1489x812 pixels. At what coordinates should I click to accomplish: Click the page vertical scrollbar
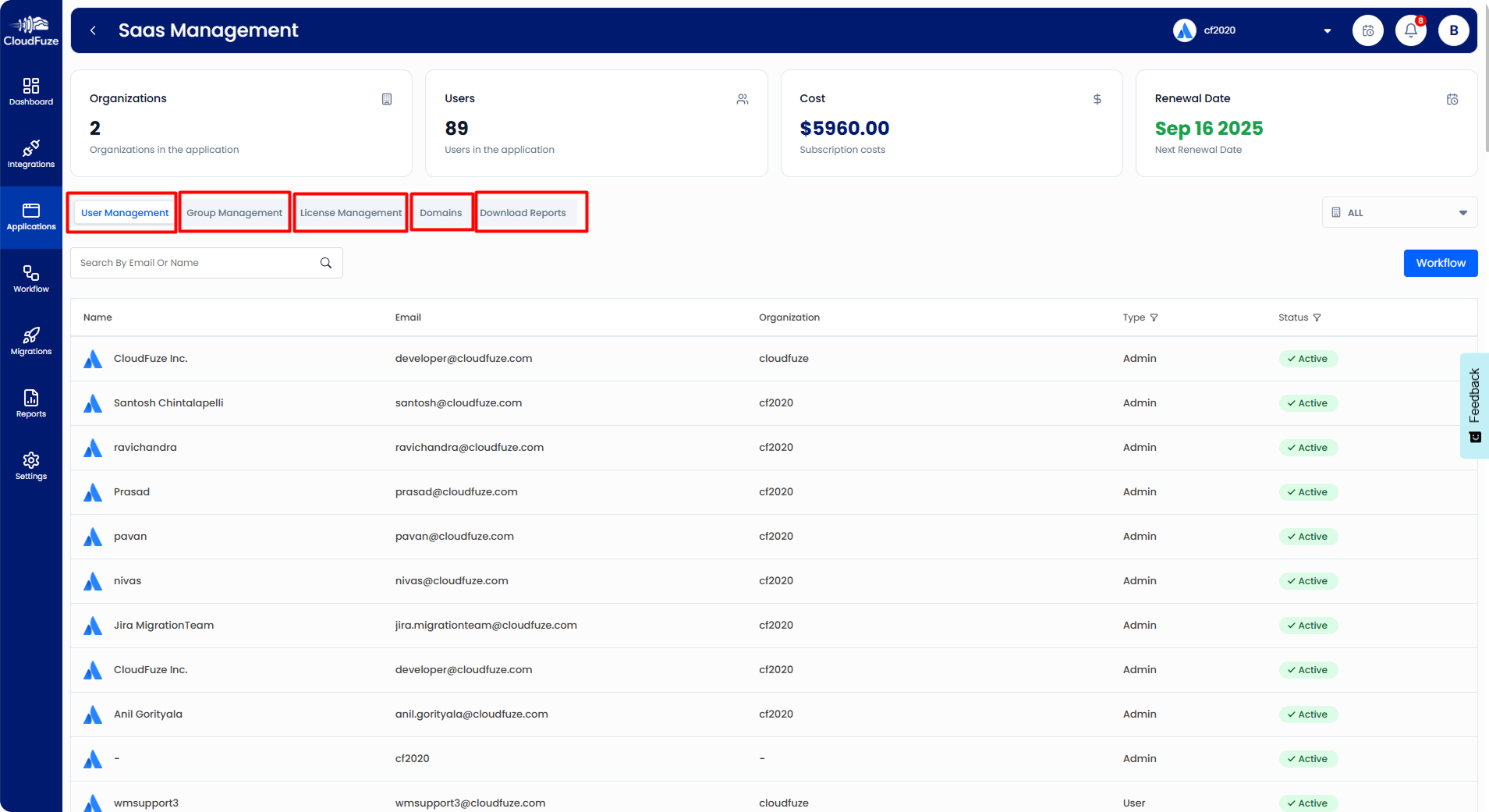(1487, 78)
